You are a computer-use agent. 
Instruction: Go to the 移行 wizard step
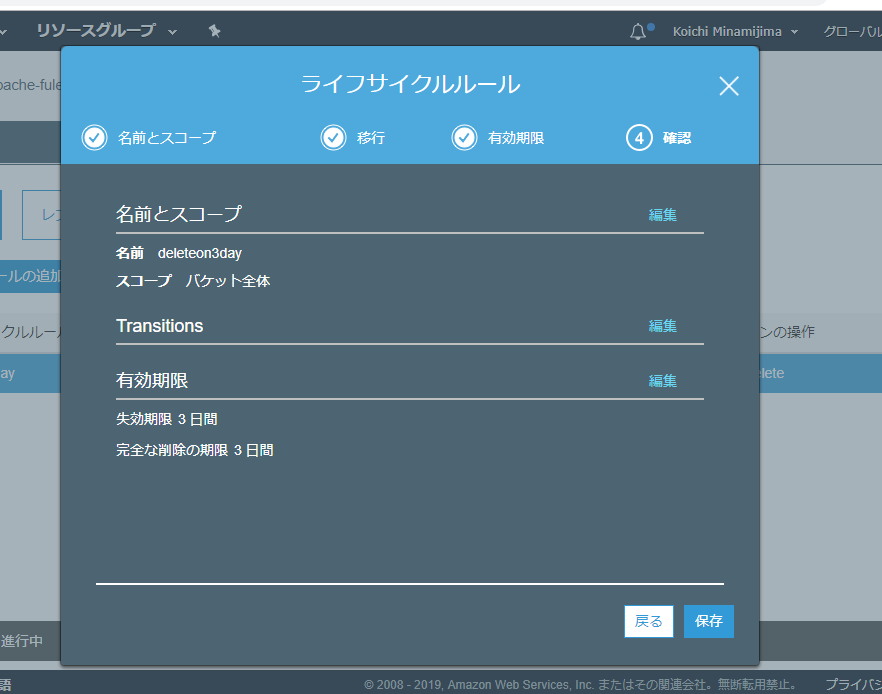click(x=371, y=138)
